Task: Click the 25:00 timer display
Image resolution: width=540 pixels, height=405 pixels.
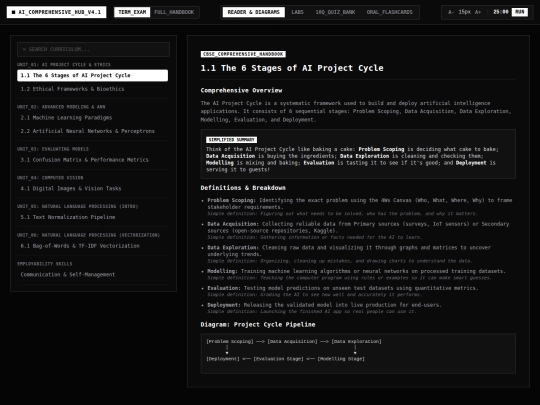Action: (500, 12)
